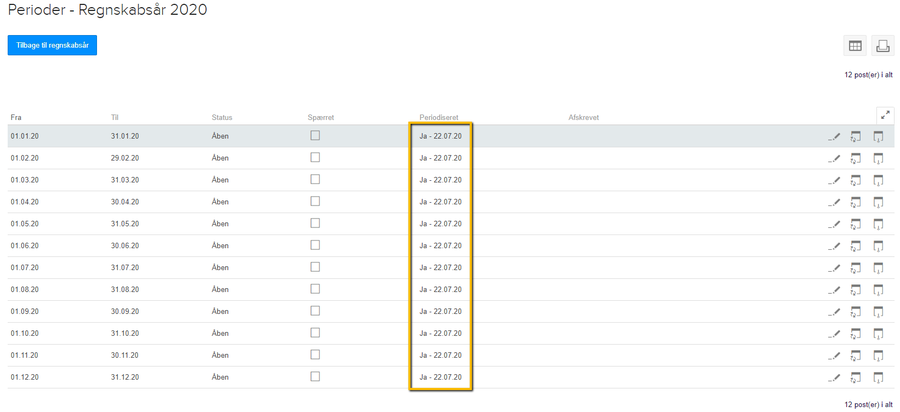
Task: Edit the 01.01.20 period with pencil icon
Action: coord(834,136)
